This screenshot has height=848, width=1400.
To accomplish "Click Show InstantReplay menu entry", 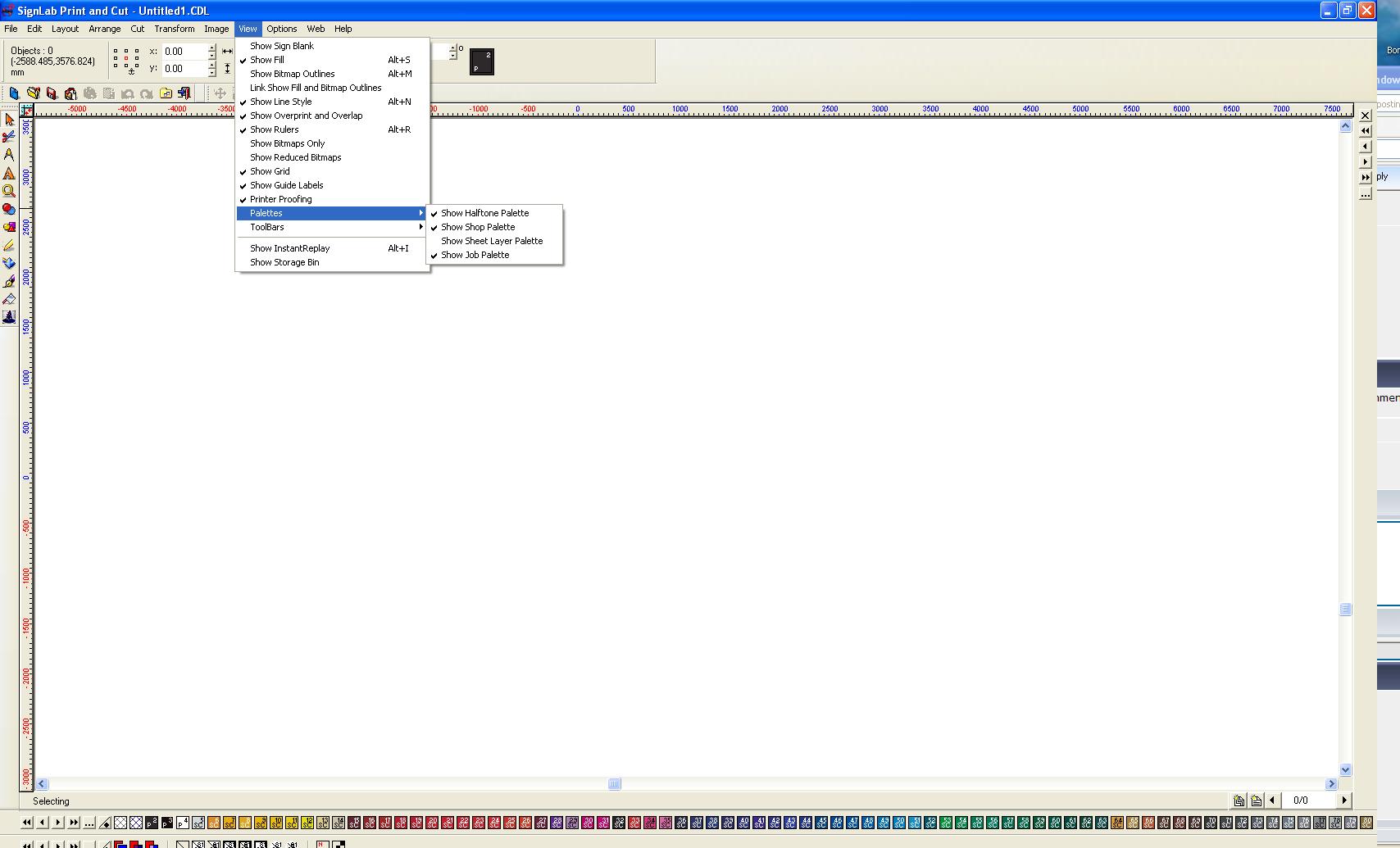I will (x=289, y=248).
